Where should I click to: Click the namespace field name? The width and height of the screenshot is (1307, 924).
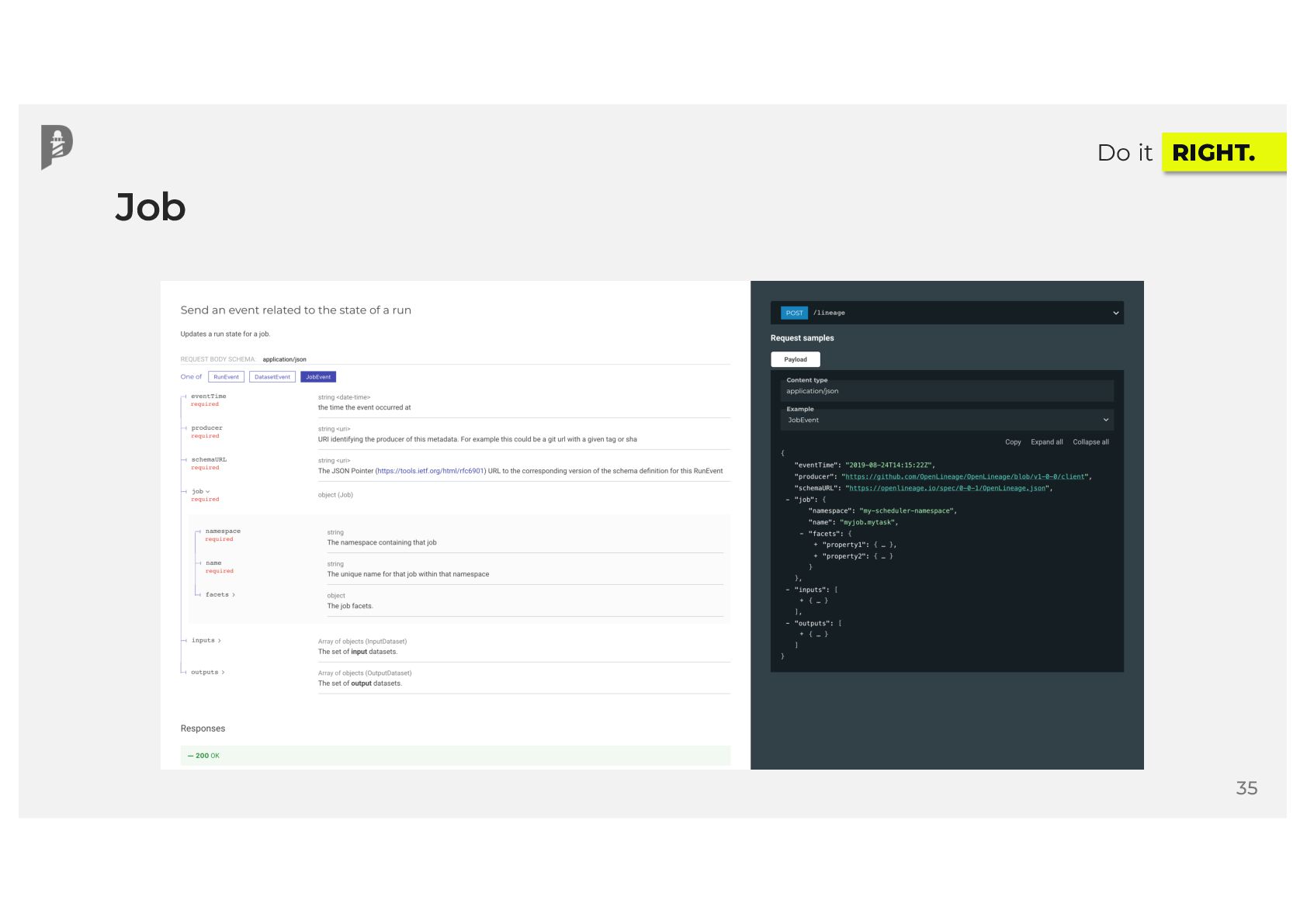coord(223,531)
